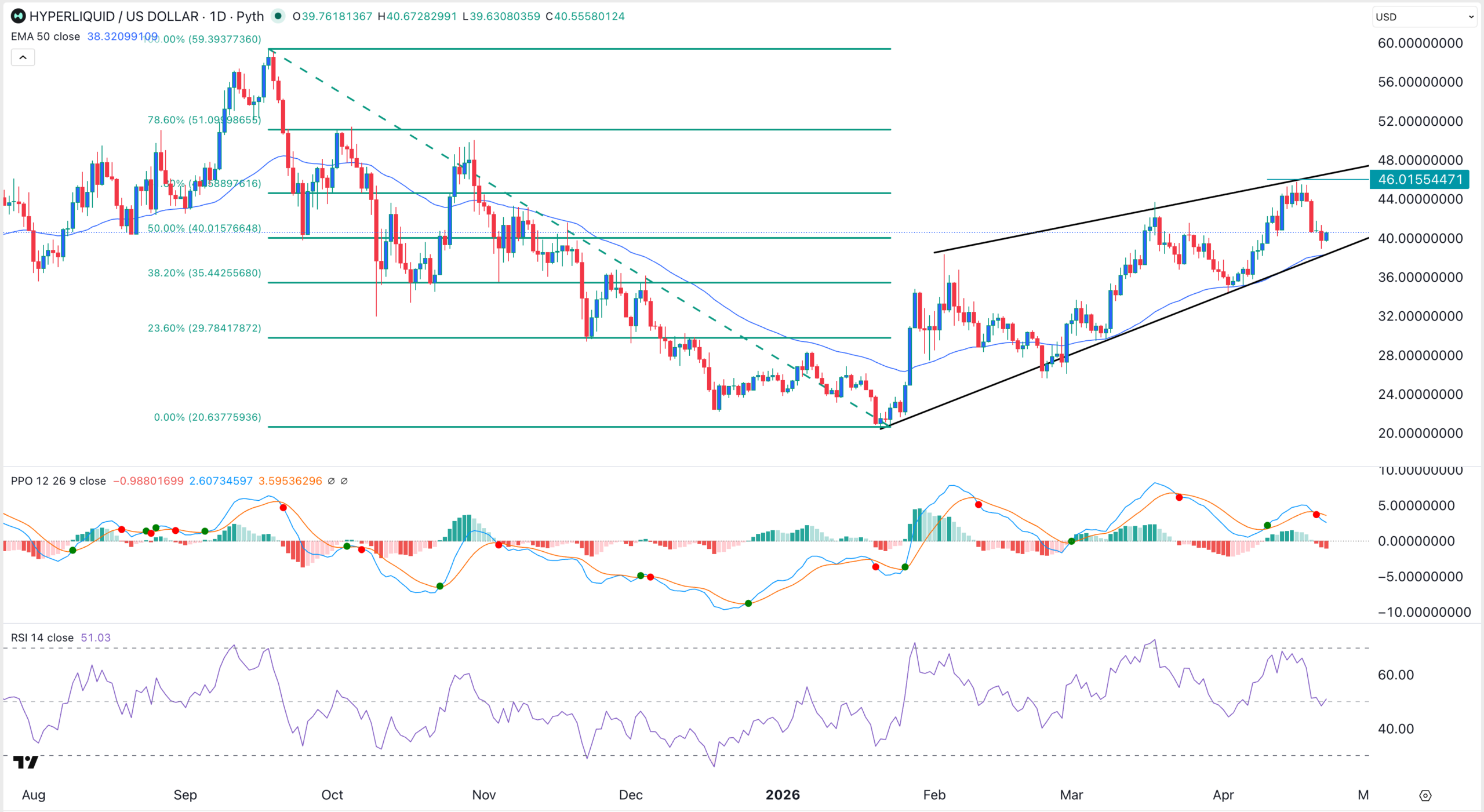Open the USD currency dropdown
The image size is (1484, 812).
tap(1424, 17)
